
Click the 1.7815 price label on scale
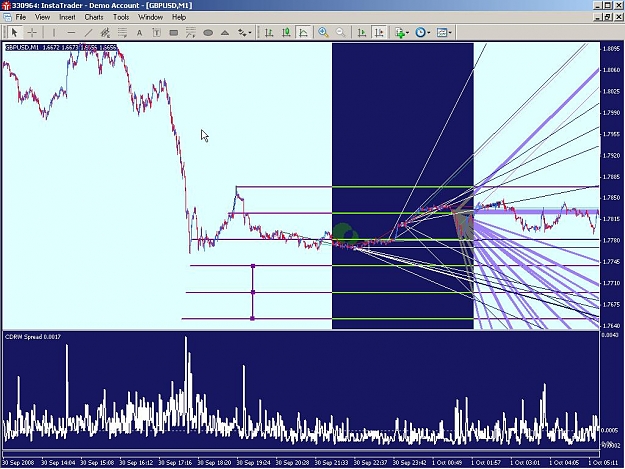(x=611, y=219)
